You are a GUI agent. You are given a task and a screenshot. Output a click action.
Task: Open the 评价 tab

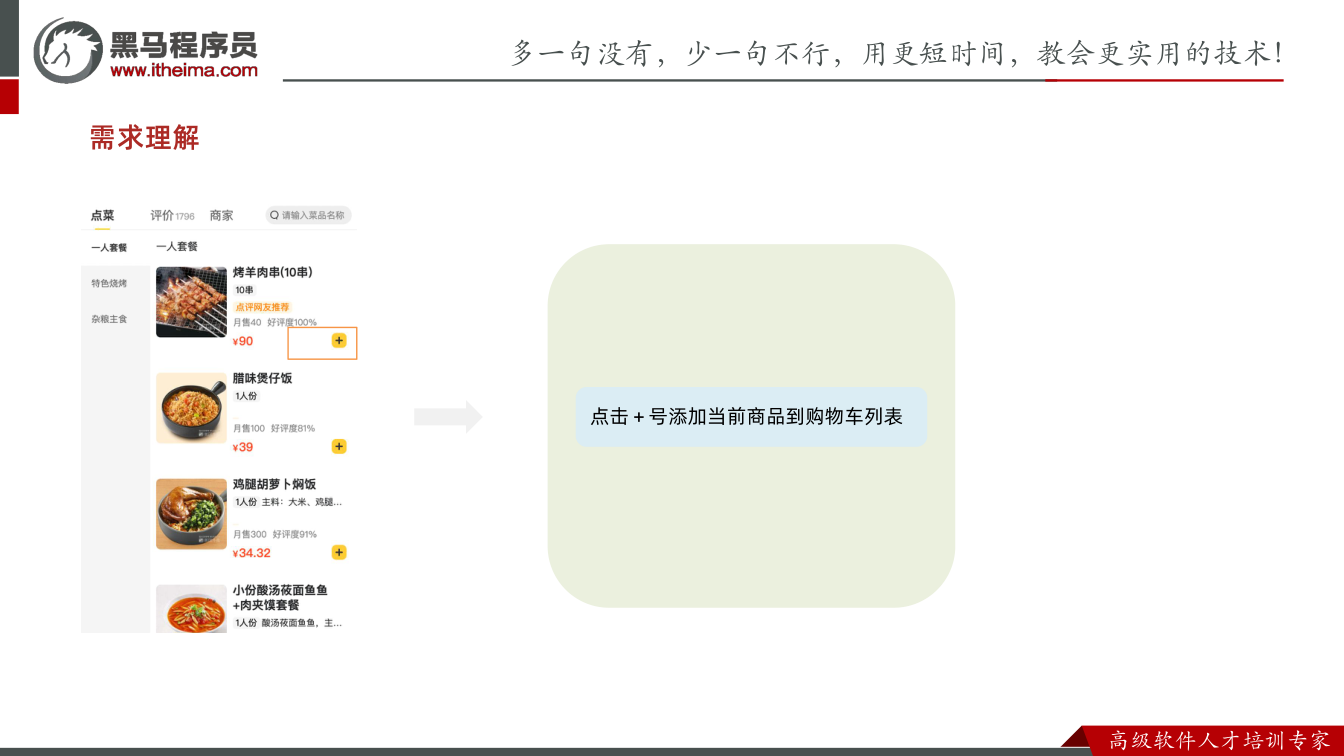tap(162, 215)
